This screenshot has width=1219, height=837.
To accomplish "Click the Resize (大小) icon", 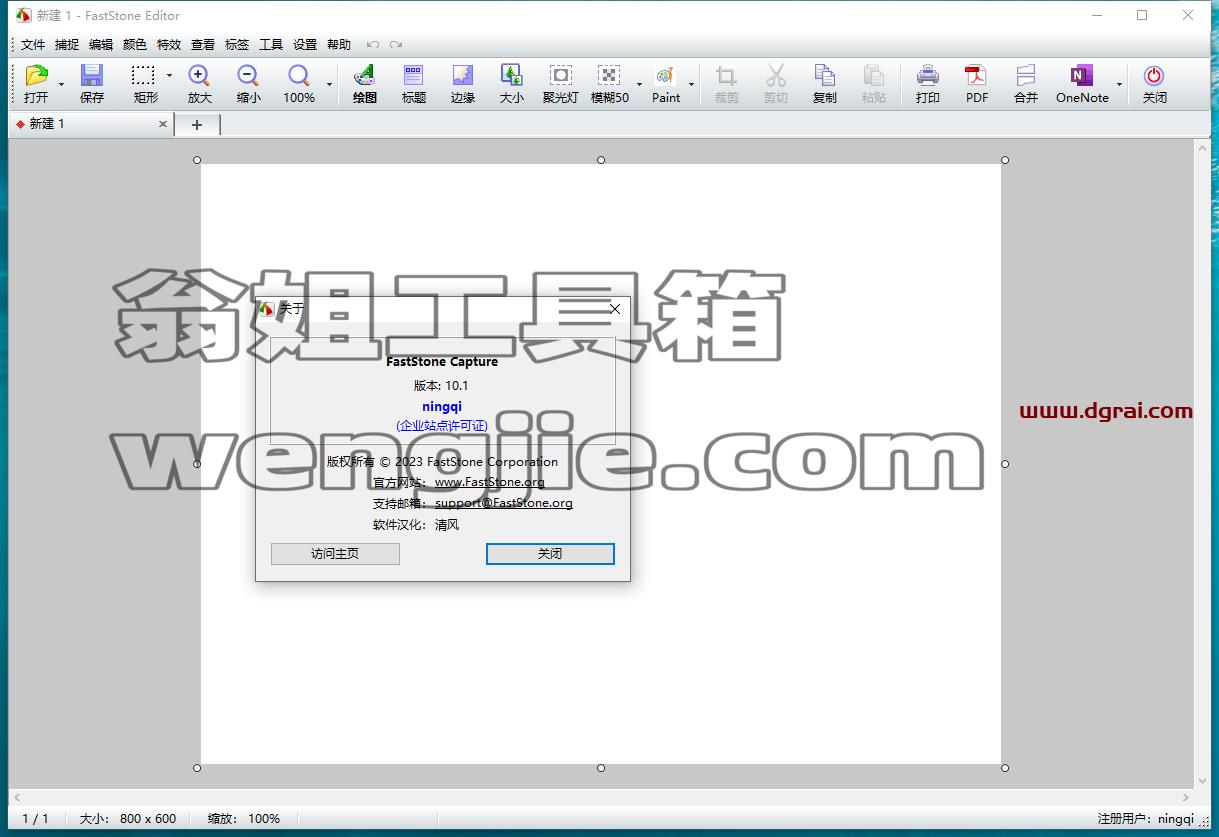I will click(511, 76).
